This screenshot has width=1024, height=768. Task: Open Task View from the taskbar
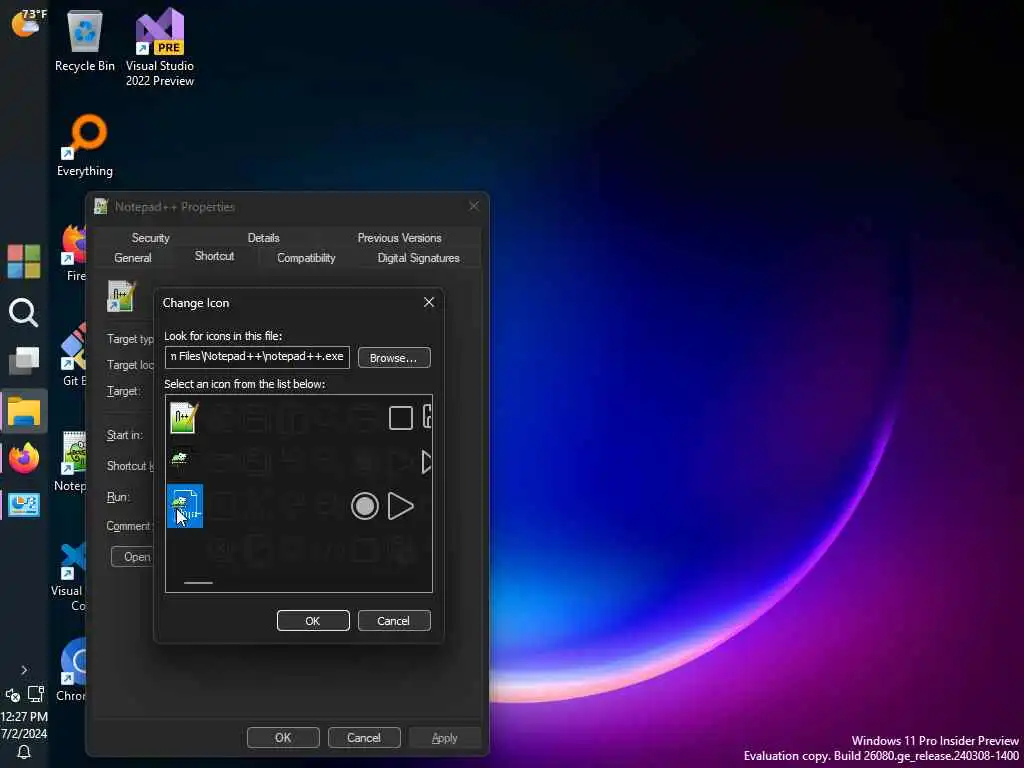[24, 360]
